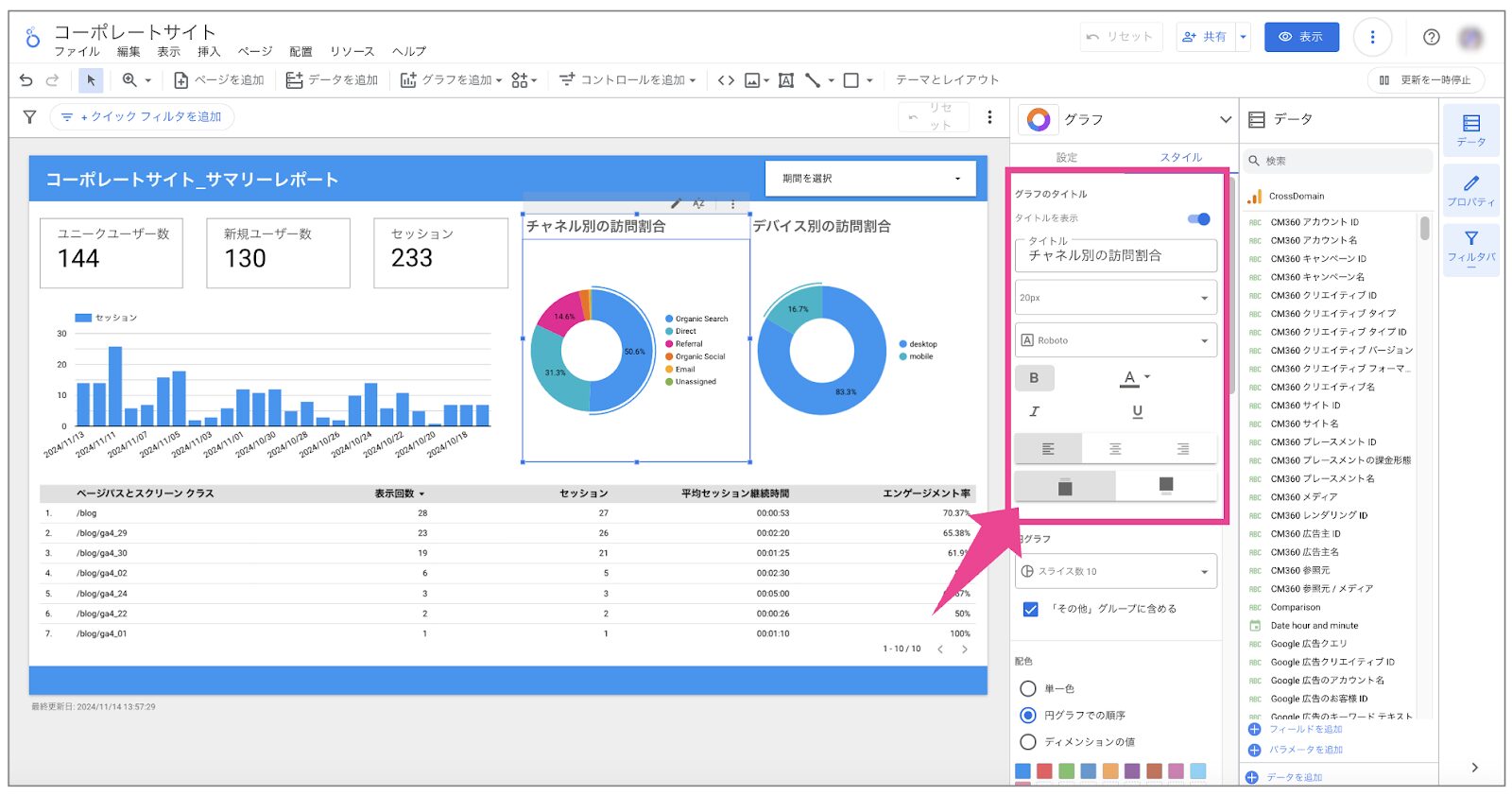Click chart edit pencil icon

click(676, 203)
